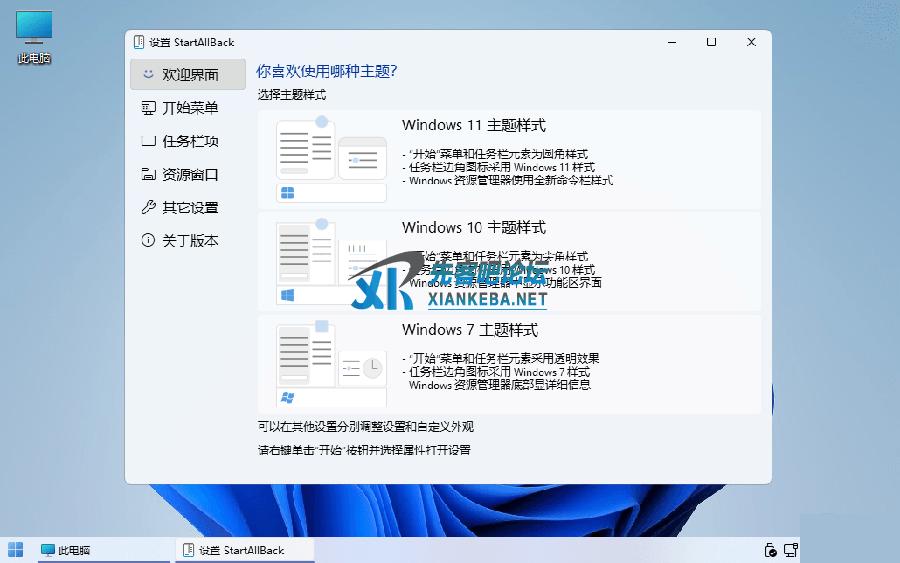Select the Windows 11 主题样式 title
This screenshot has width=900, height=563.
473,125
